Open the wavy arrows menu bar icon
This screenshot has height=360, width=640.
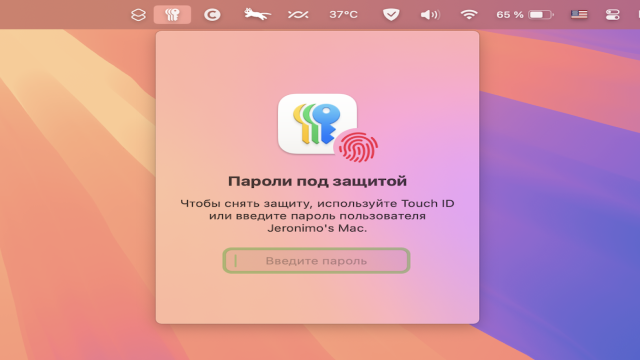(298, 15)
